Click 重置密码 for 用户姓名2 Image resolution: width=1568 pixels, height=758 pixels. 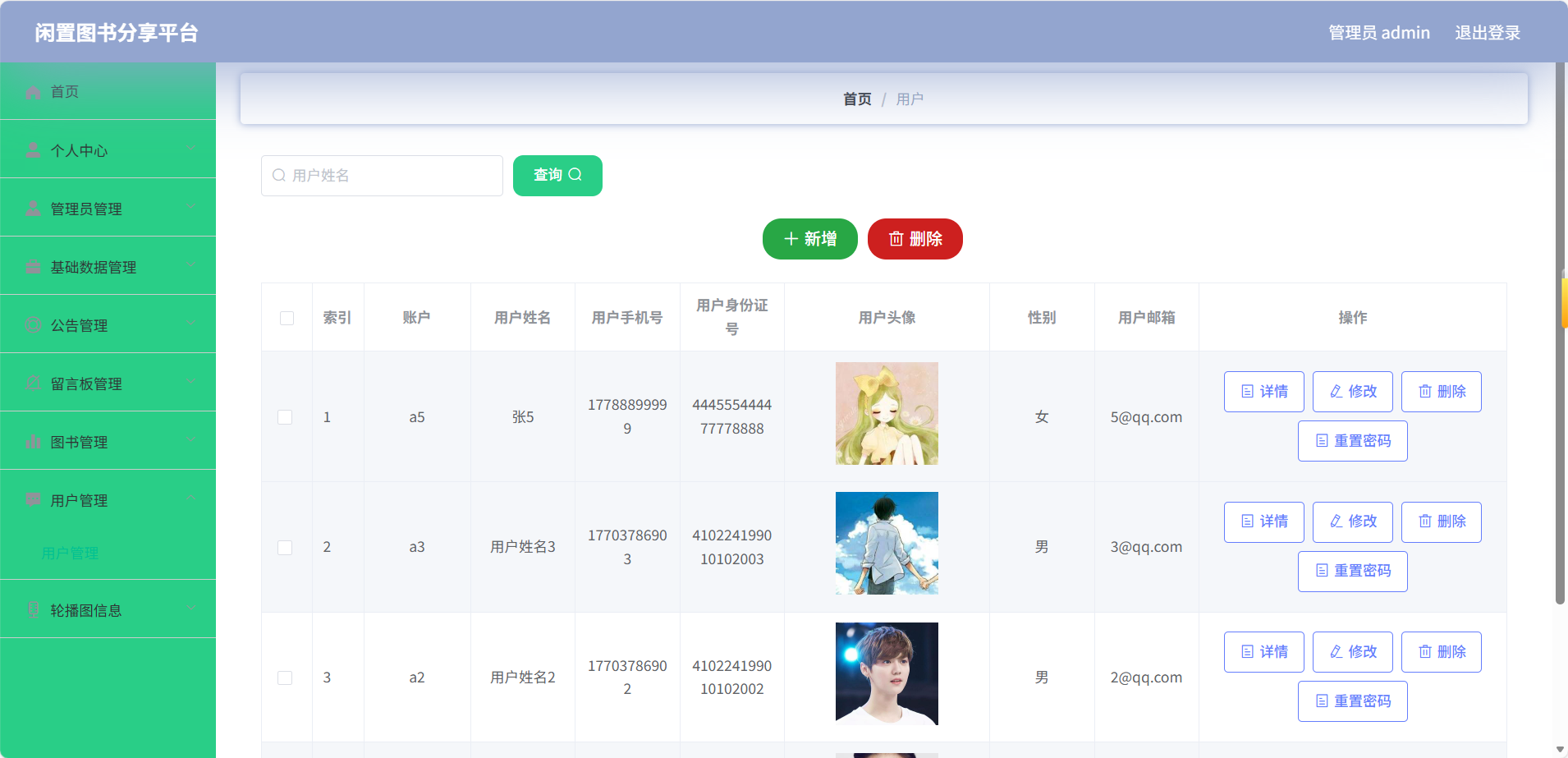click(x=1353, y=701)
